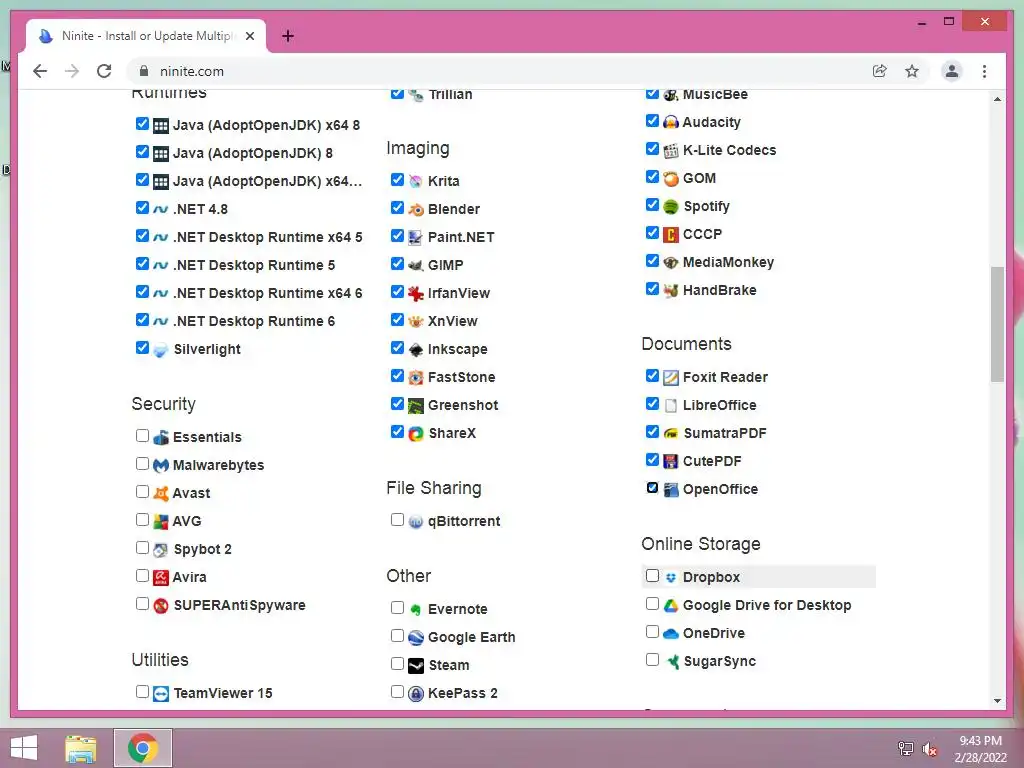Uncheck Java (AdoptOpenJDK) x64 8 checkbox
1024x768 pixels.
coord(142,123)
